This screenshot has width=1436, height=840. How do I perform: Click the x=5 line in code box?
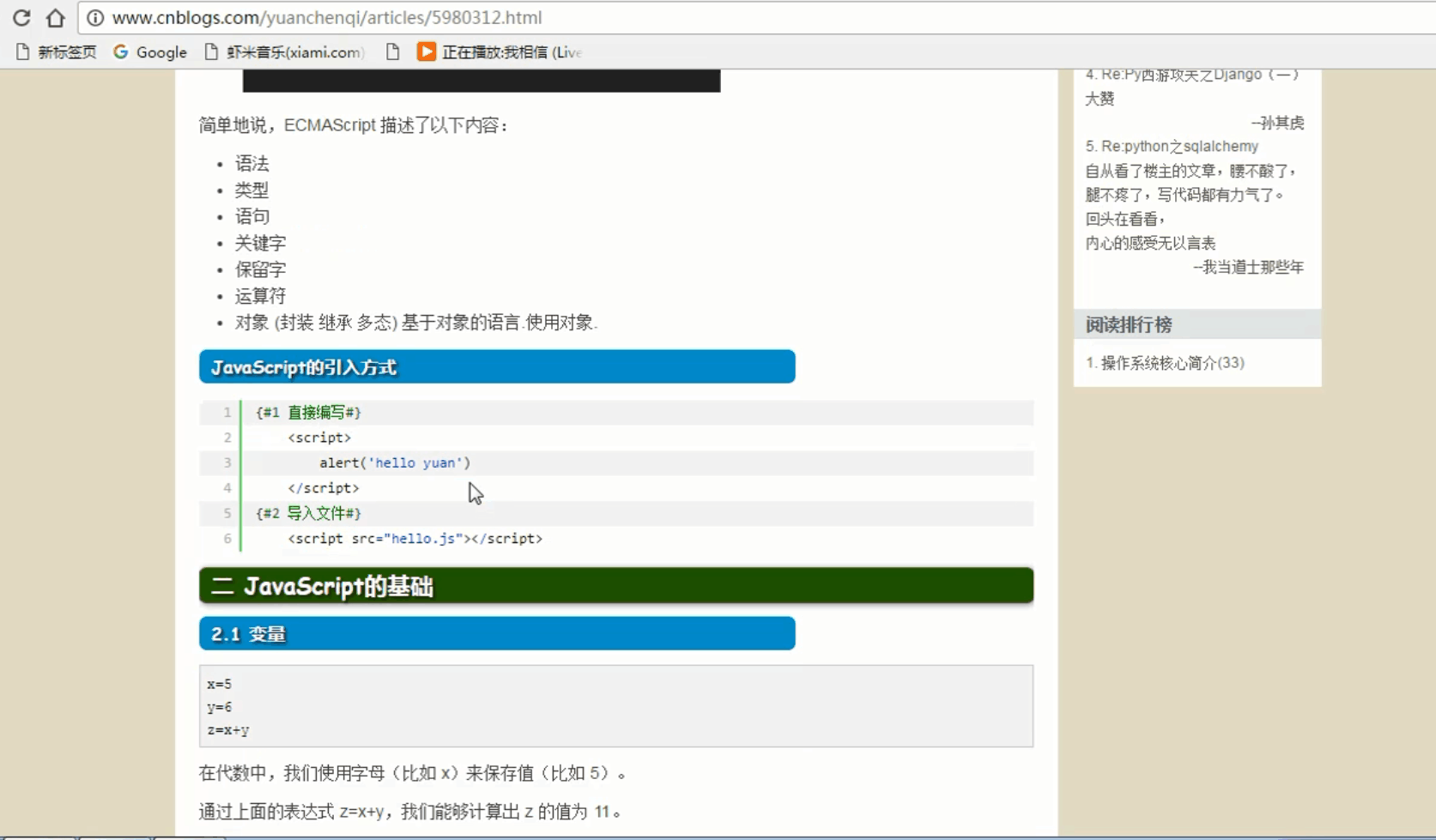tap(219, 684)
